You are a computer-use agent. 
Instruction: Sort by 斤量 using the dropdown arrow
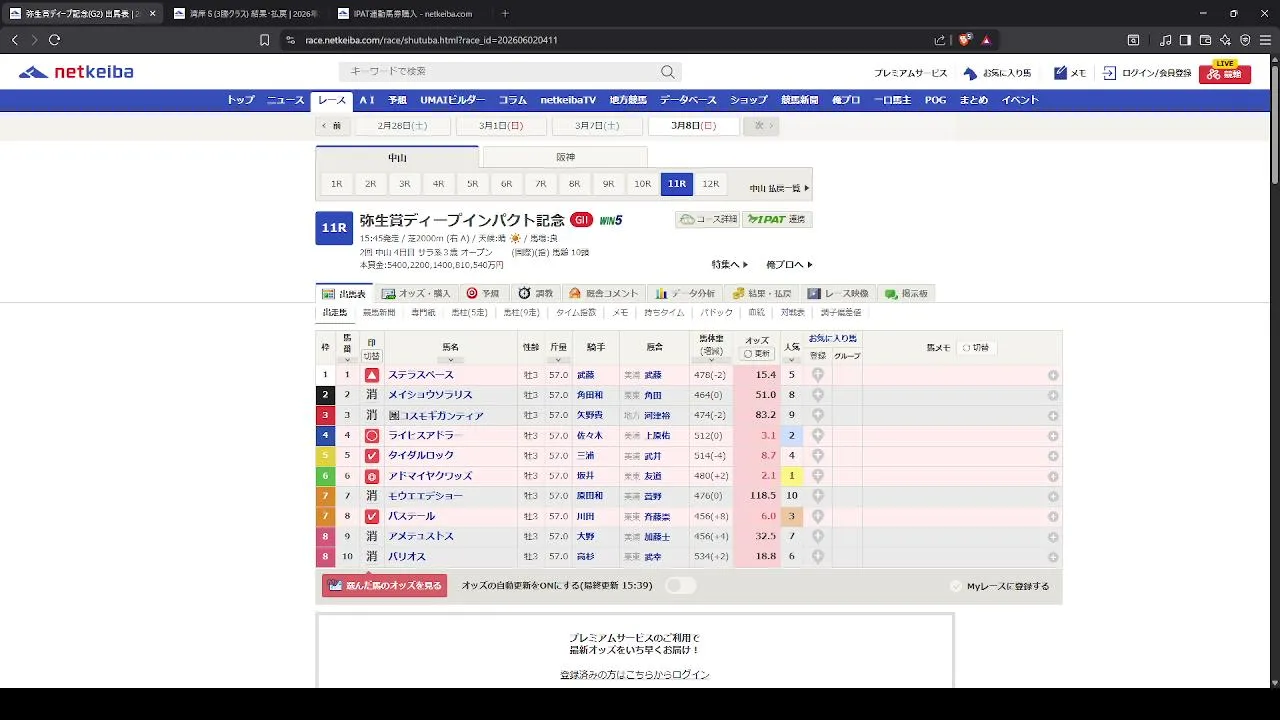click(x=558, y=359)
